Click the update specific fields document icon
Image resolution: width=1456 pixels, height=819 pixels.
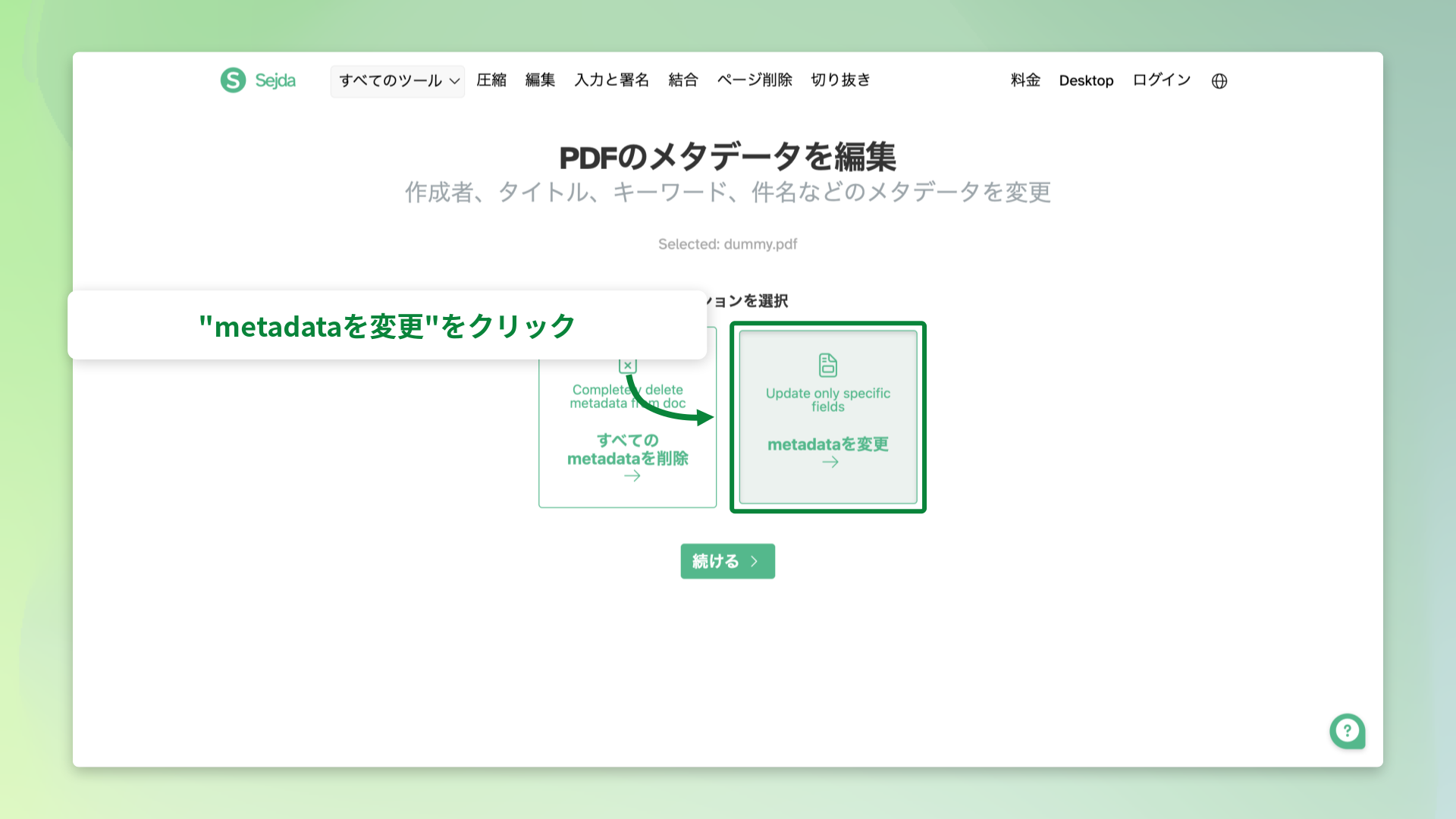point(827,363)
